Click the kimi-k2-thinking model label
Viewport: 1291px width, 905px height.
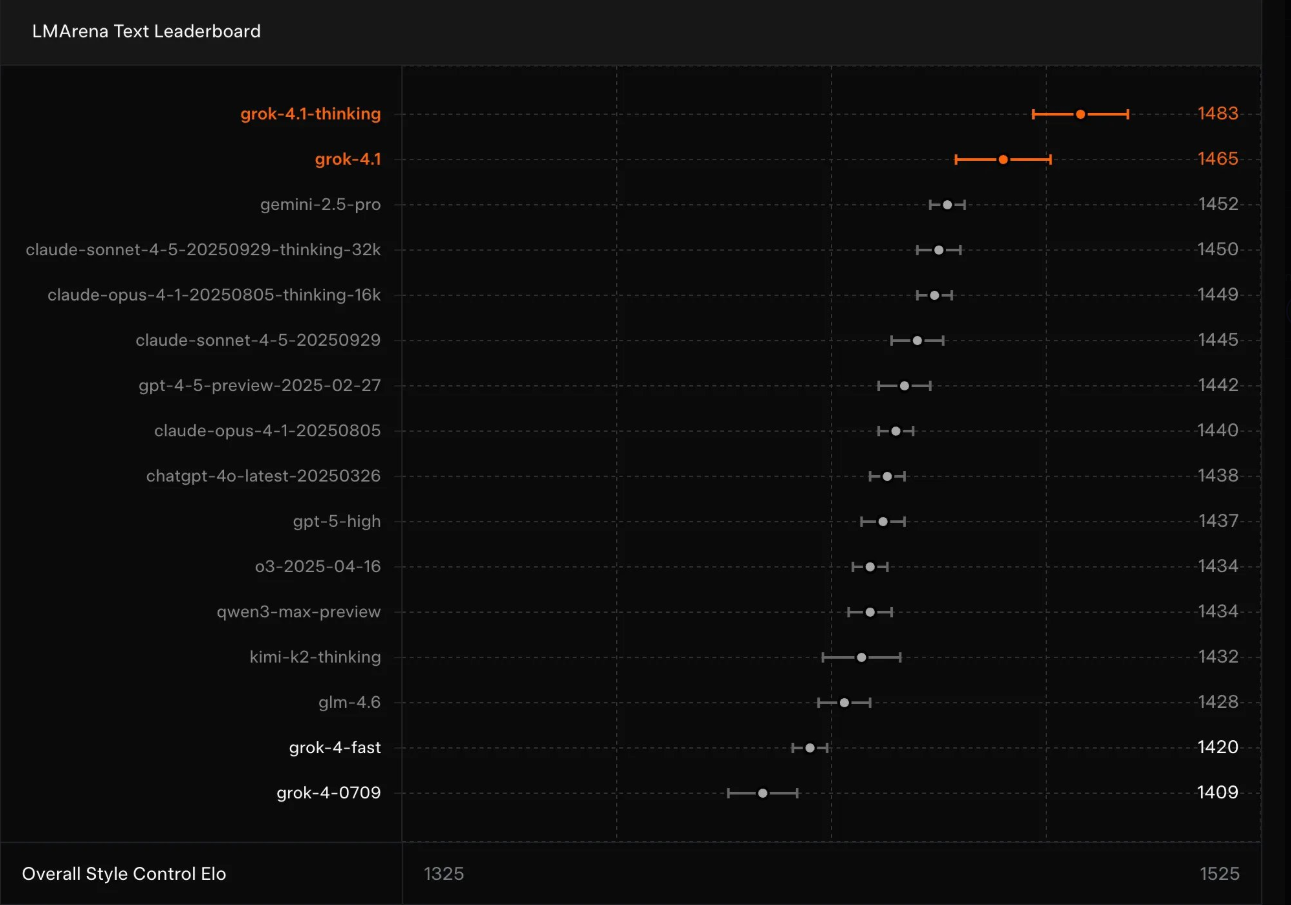315,657
